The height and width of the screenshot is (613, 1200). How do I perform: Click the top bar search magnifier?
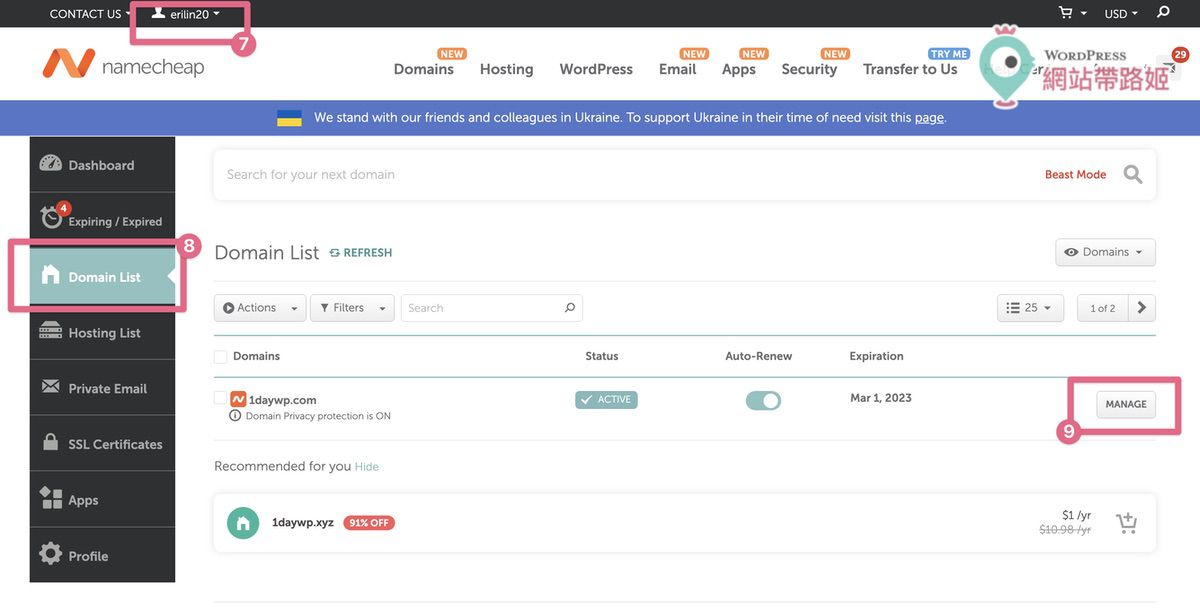1163,13
